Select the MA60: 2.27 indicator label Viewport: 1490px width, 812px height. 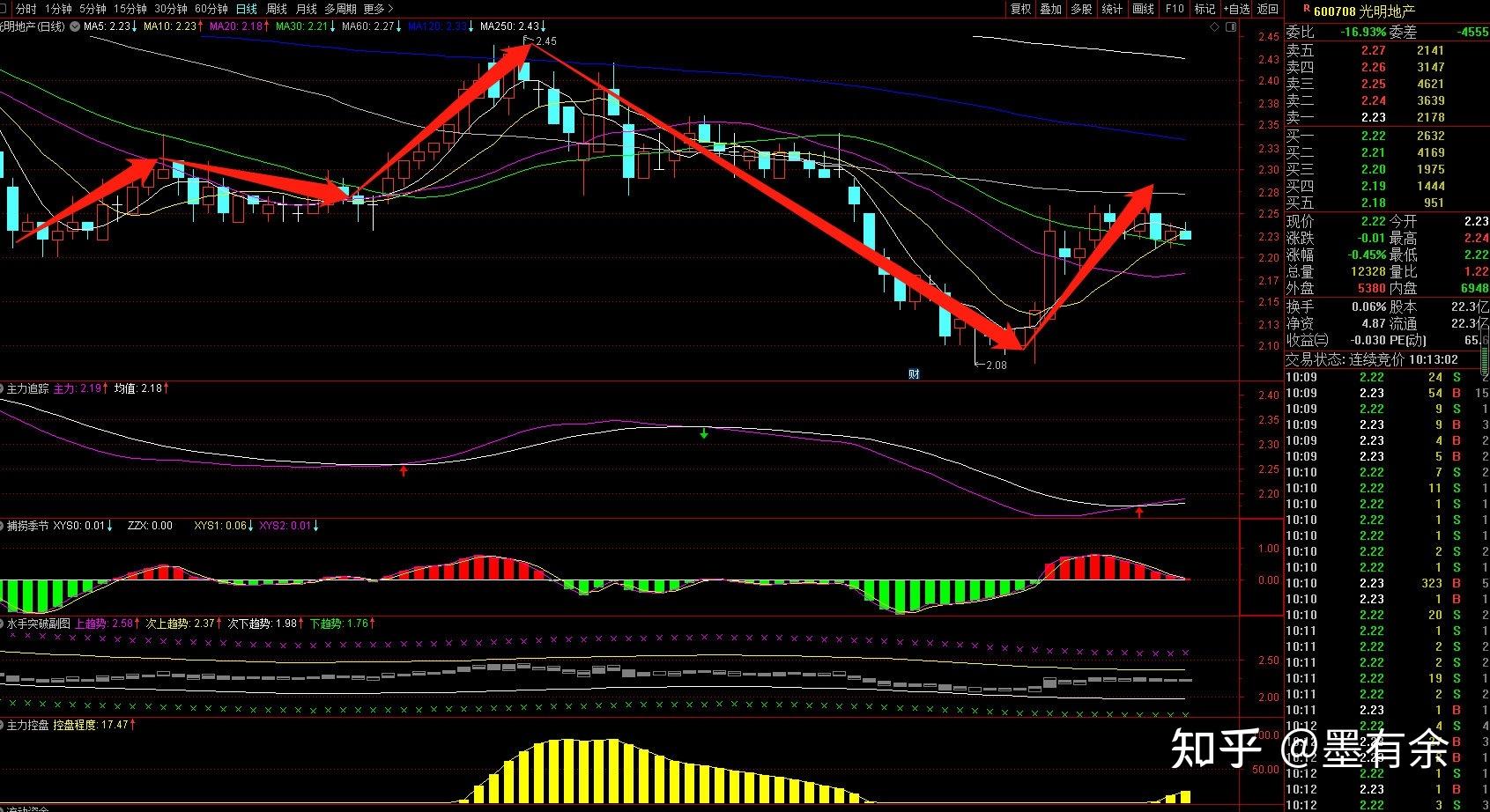tap(371, 27)
